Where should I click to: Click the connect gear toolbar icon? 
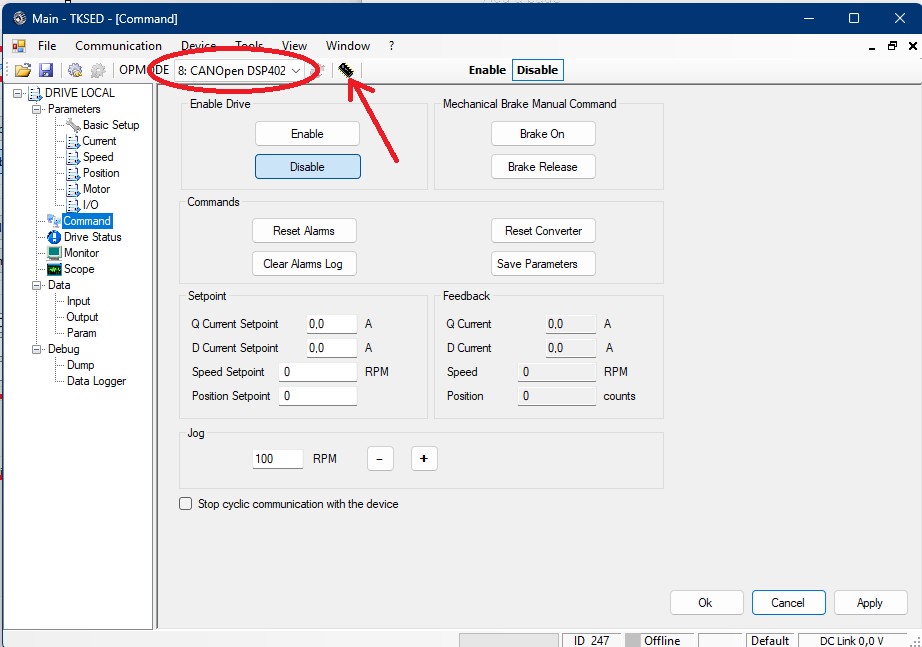tap(75, 70)
